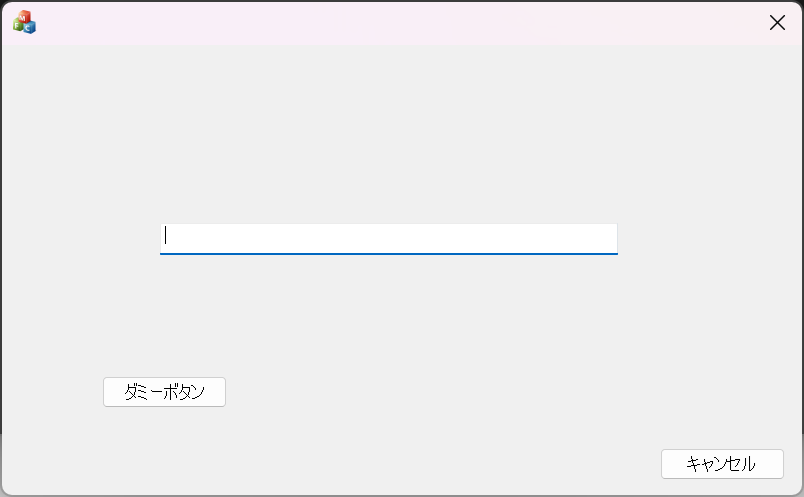The width and height of the screenshot is (804, 497).
Task: Click the blank title bar area
Action: coord(400,22)
